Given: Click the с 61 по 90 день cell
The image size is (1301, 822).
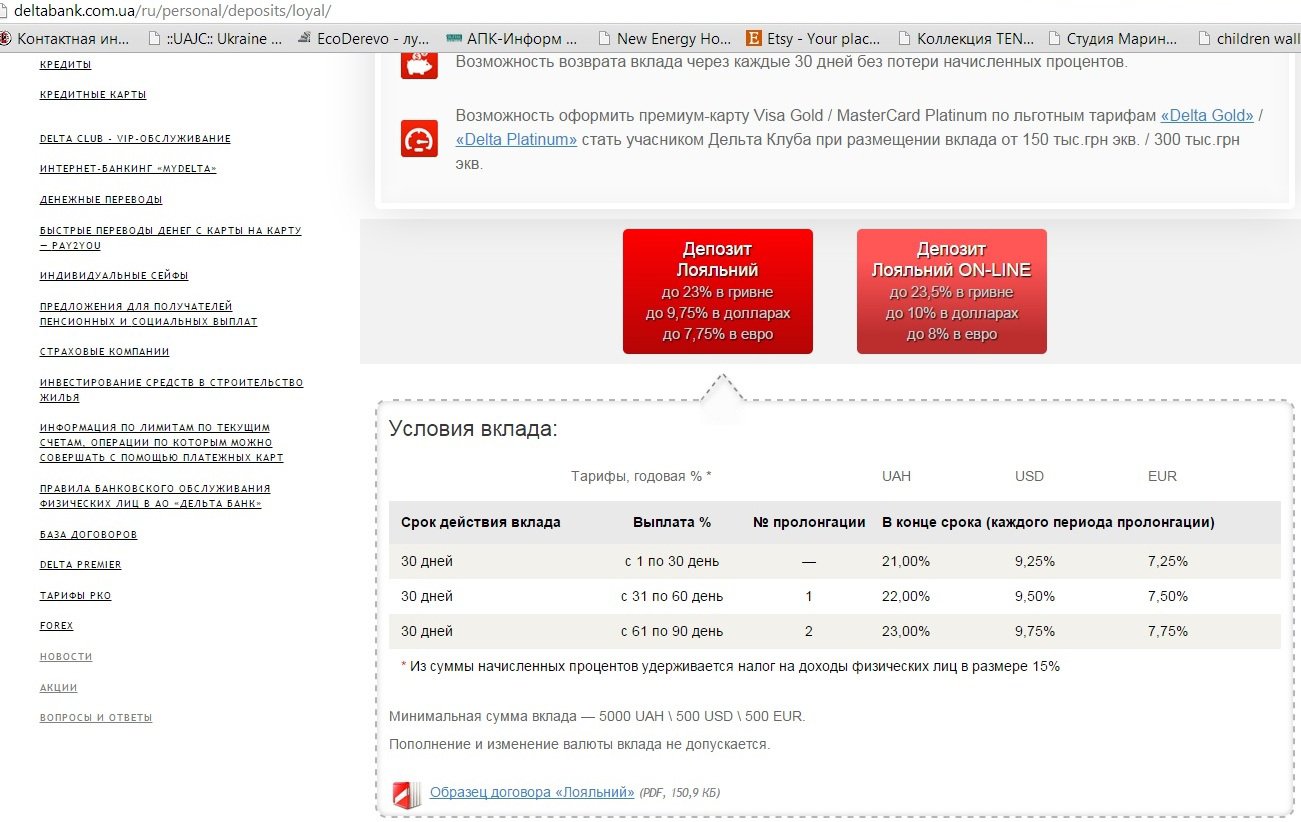Looking at the screenshot, I should click(x=672, y=631).
